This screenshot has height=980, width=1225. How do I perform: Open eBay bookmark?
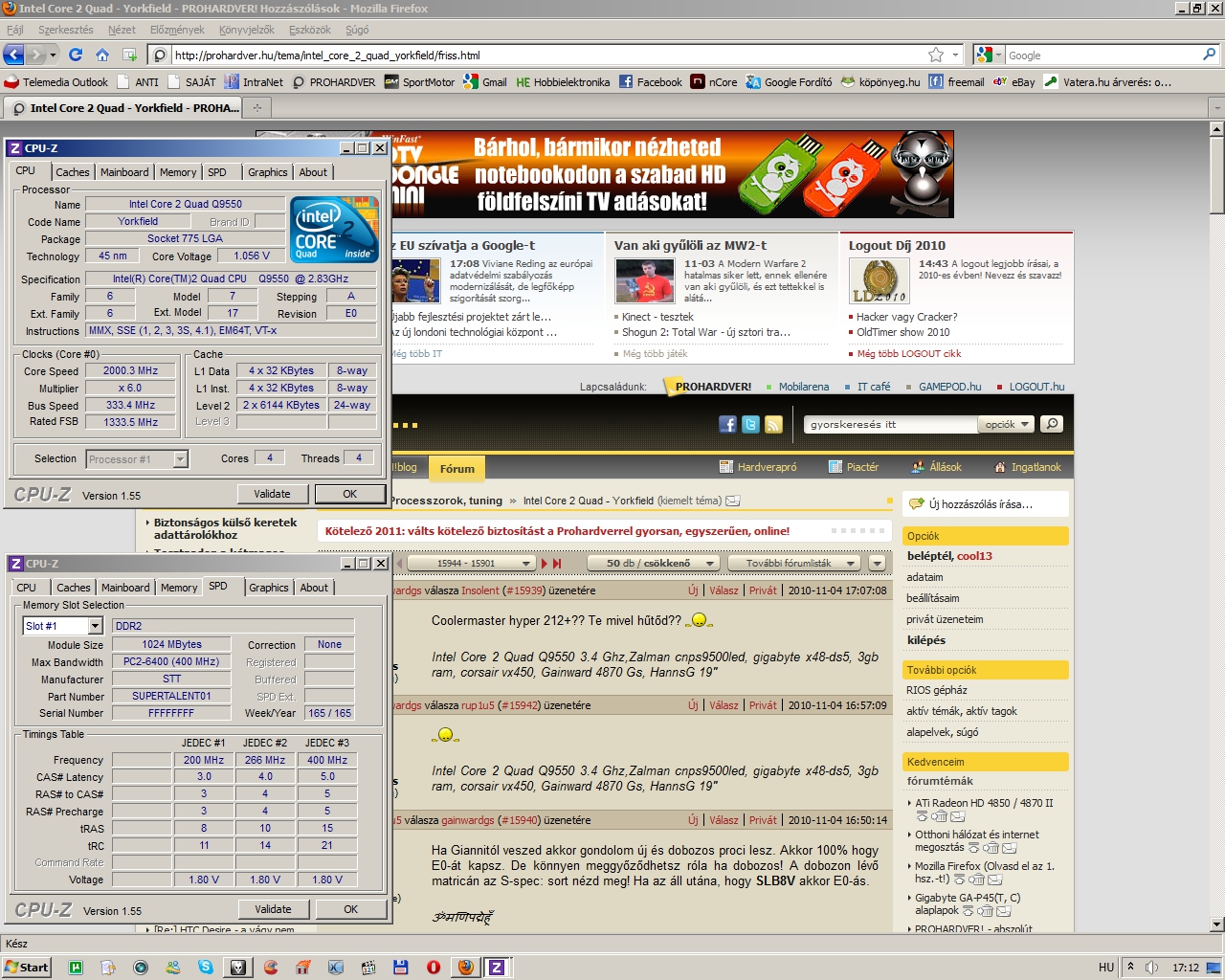(1013, 82)
